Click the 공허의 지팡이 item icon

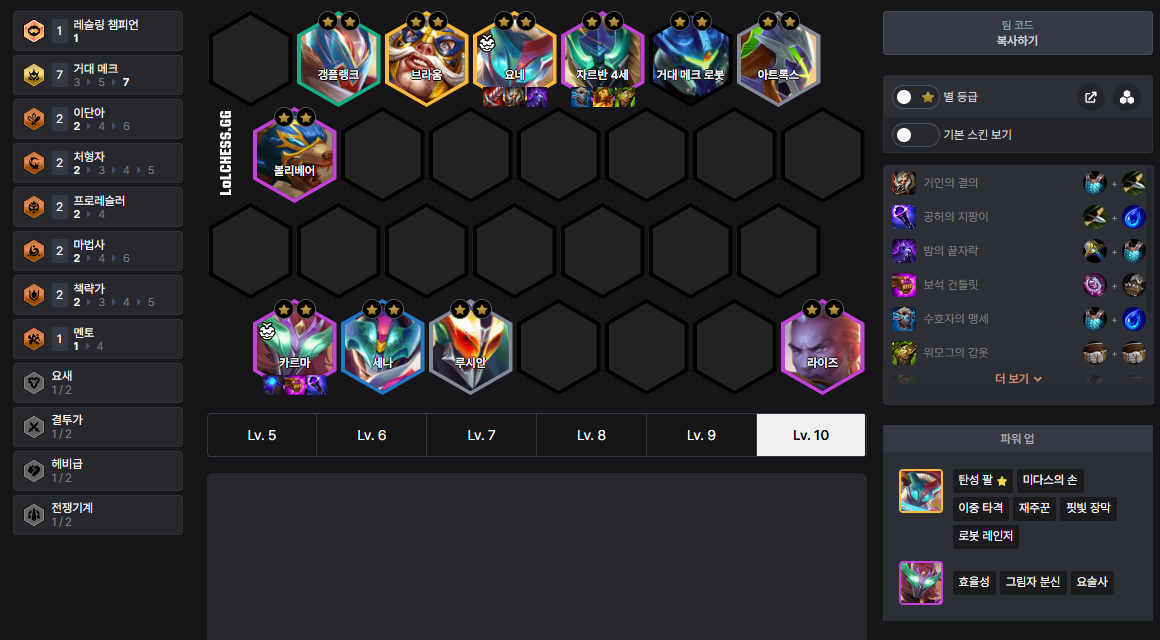(904, 217)
